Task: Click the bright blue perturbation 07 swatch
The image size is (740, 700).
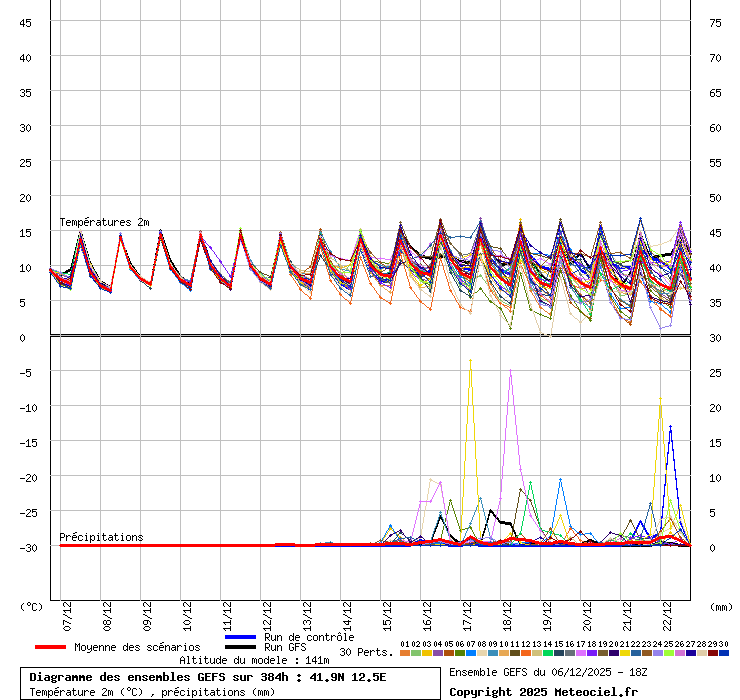Action: click(x=470, y=653)
